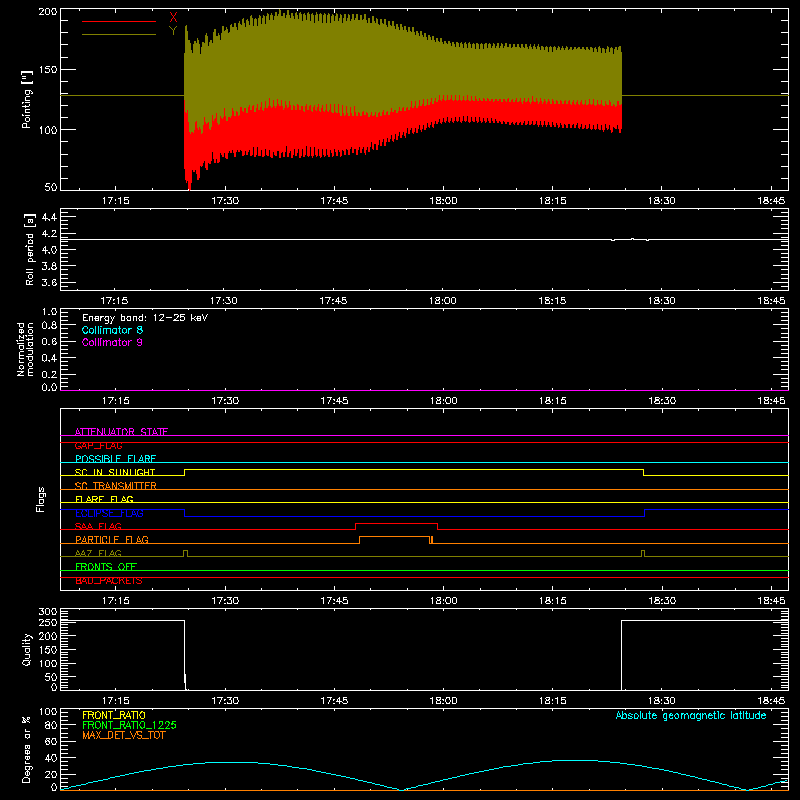800x800 pixels.
Task: Click the Collimator 9 legend entry
Action: (x=112, y=342)
